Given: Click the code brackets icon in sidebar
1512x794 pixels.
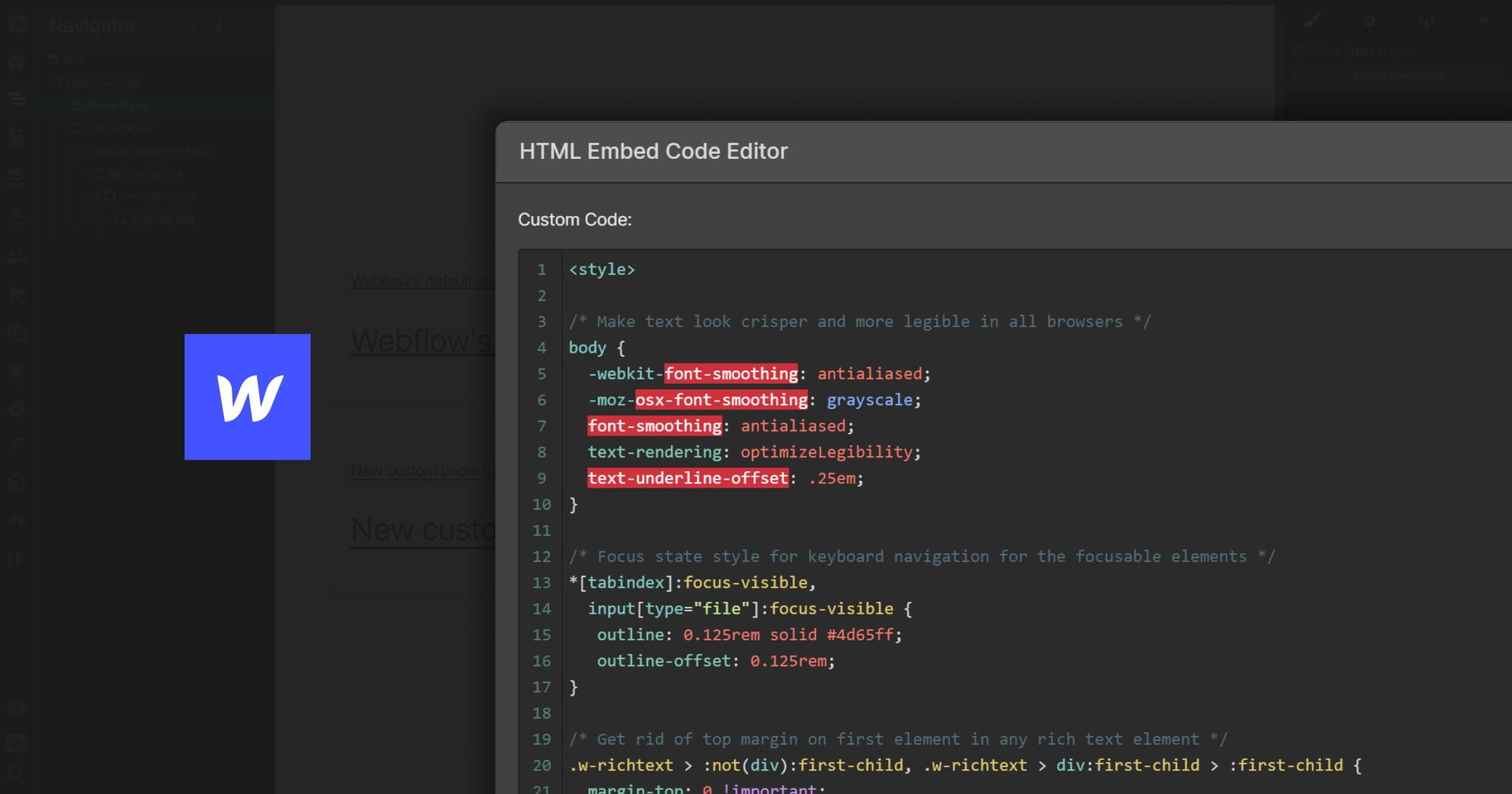Looking at the screenshot, I should point(17,520).
